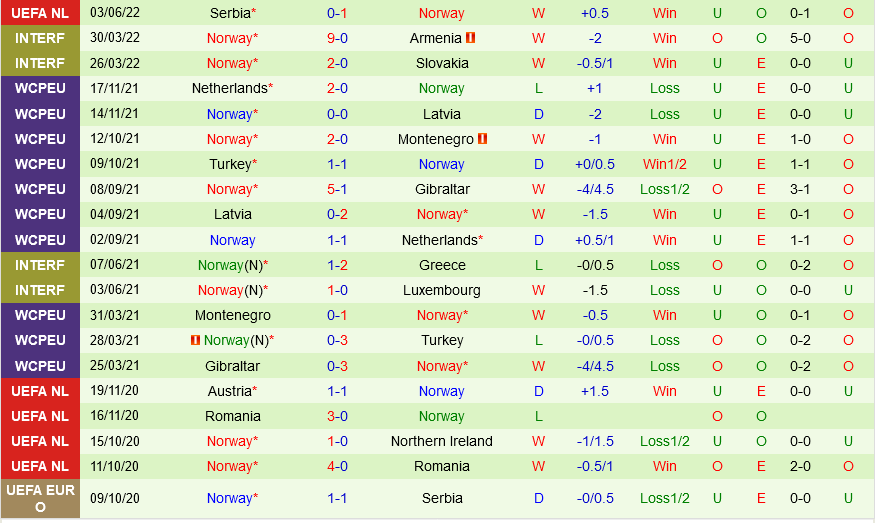Viewport: 875px width, 523px height.
Task: Select the 4-0 score versus Romania
Action: (337, 466)
